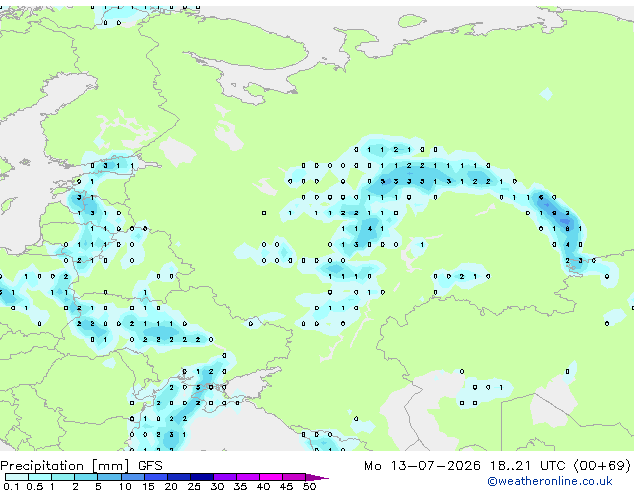Screen dimensions: 634x490
Task: Click the '18..21 UTC' forecast time text
Action: 529,466
